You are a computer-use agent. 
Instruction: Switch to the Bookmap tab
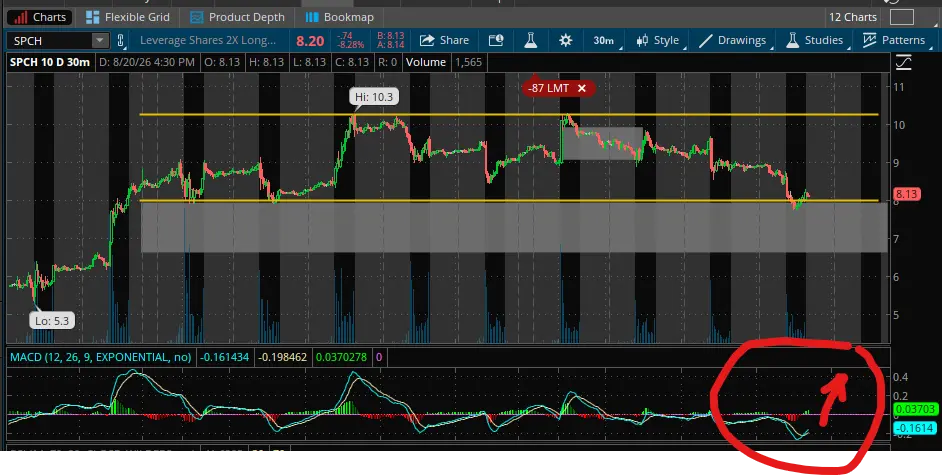339,17
